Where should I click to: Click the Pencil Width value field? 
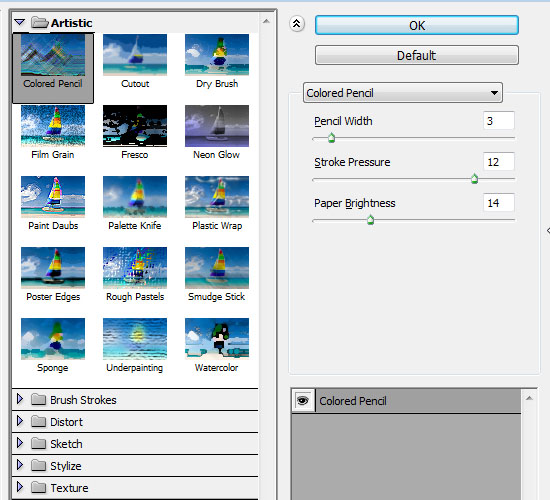pos(499,121)
